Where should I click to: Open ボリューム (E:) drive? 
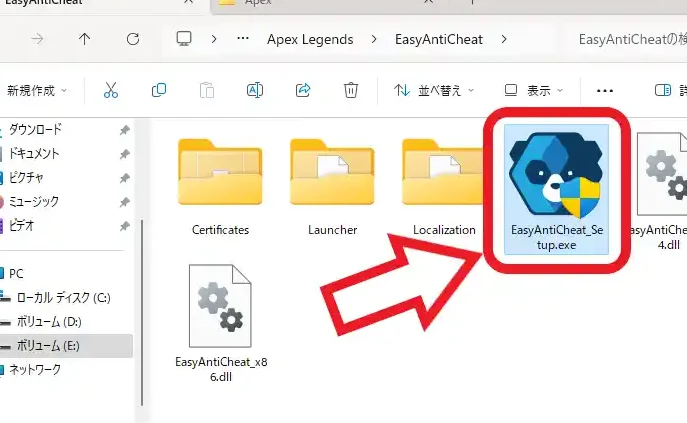66,346
